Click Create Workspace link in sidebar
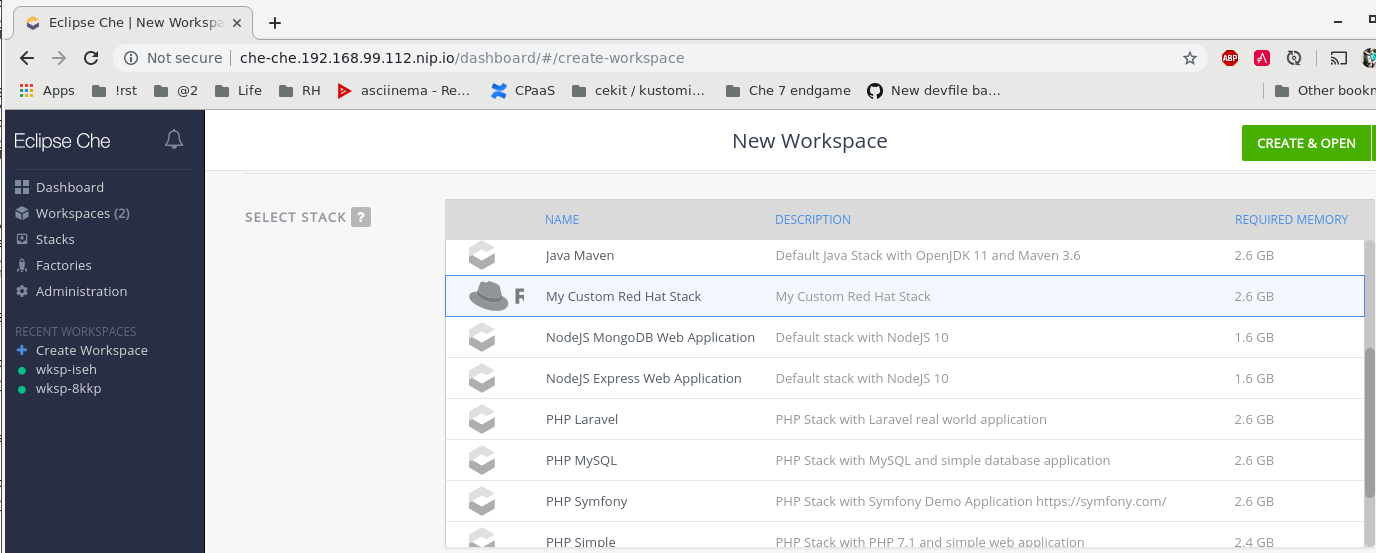 [x=91, y=350]
